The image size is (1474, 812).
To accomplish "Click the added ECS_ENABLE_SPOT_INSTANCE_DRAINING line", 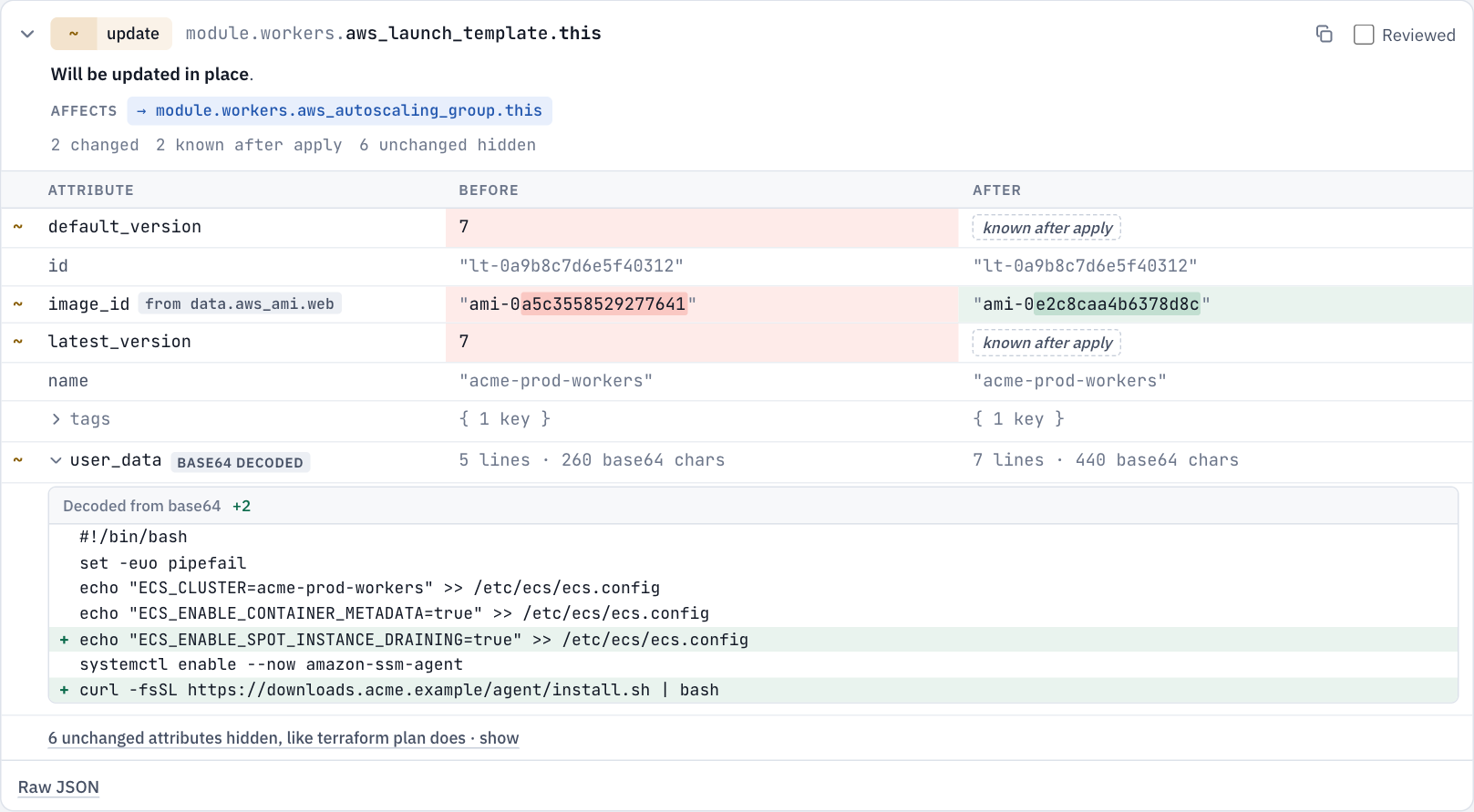I will click(x=753, y=640).
